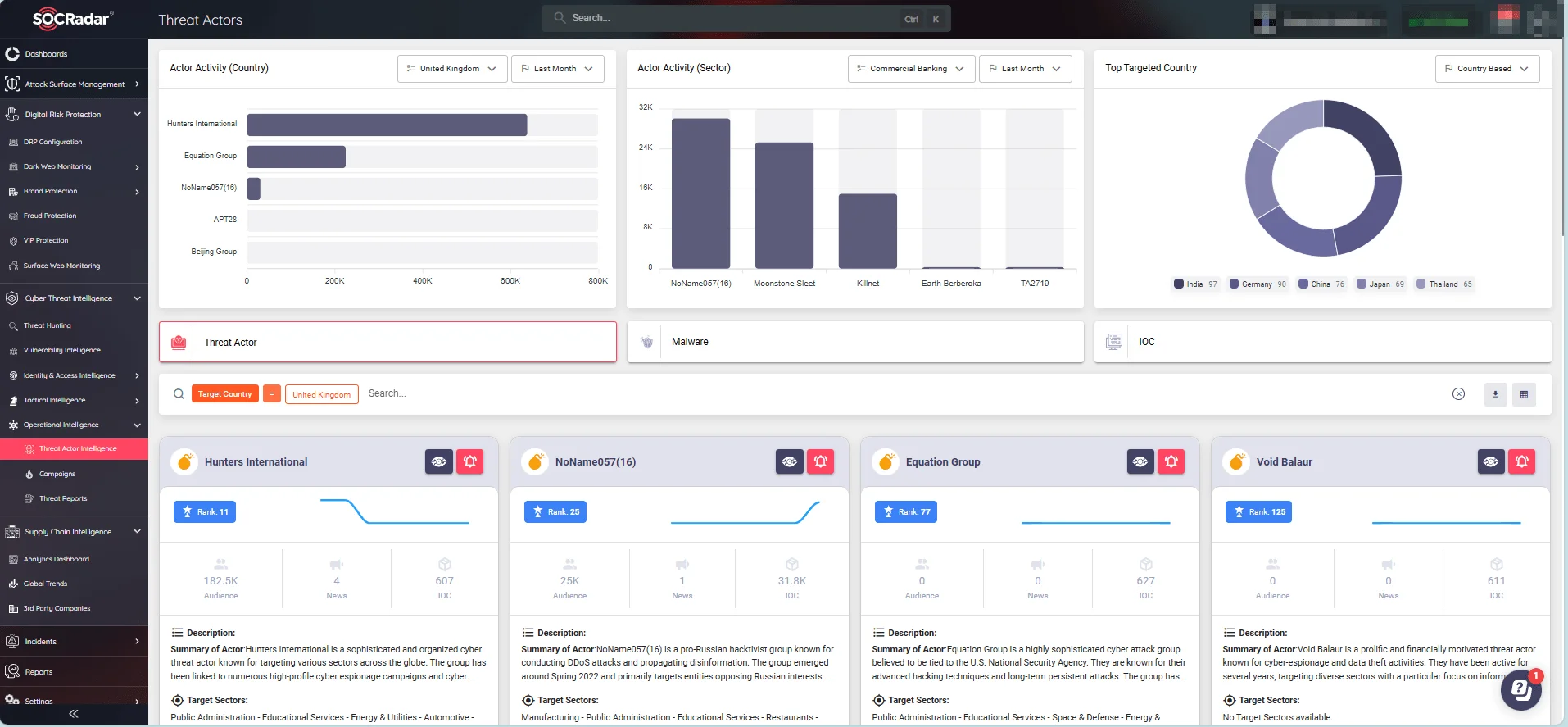This screenshot has width=1568, height=727.
Task: Open Hunters International card title
Action: click(x=256, y=462)
